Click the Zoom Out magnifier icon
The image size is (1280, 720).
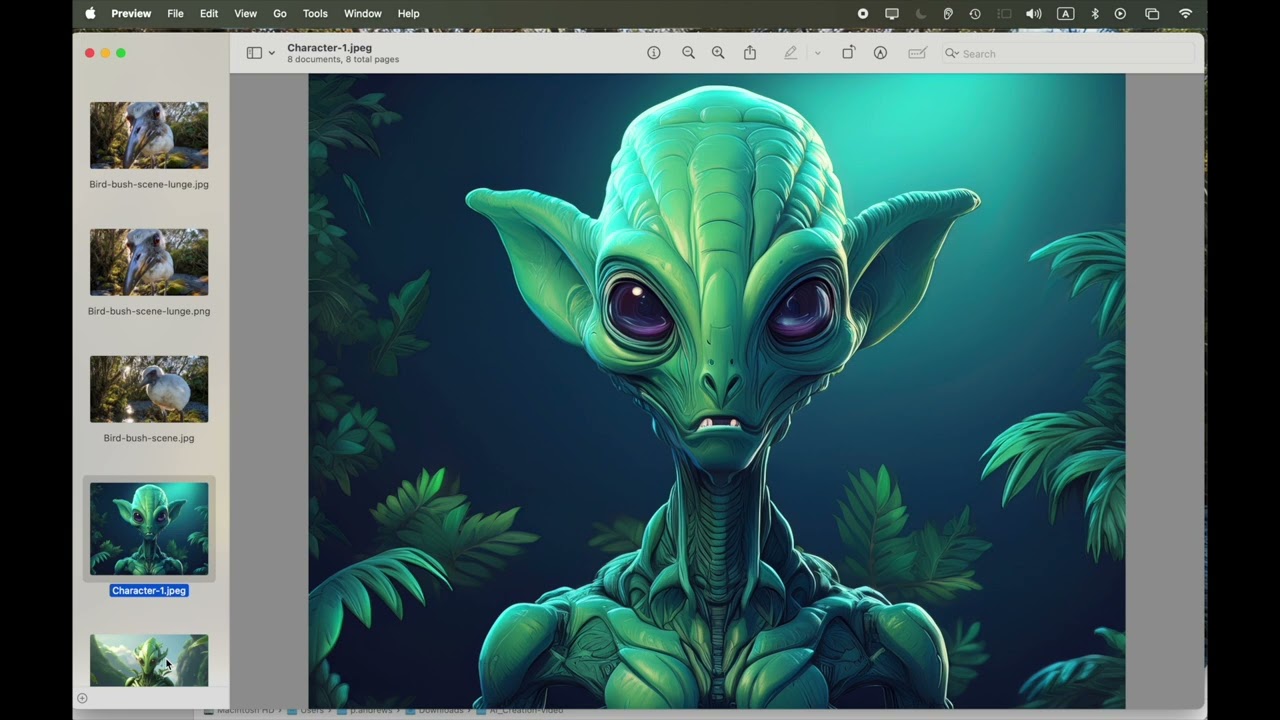[688, 53]
